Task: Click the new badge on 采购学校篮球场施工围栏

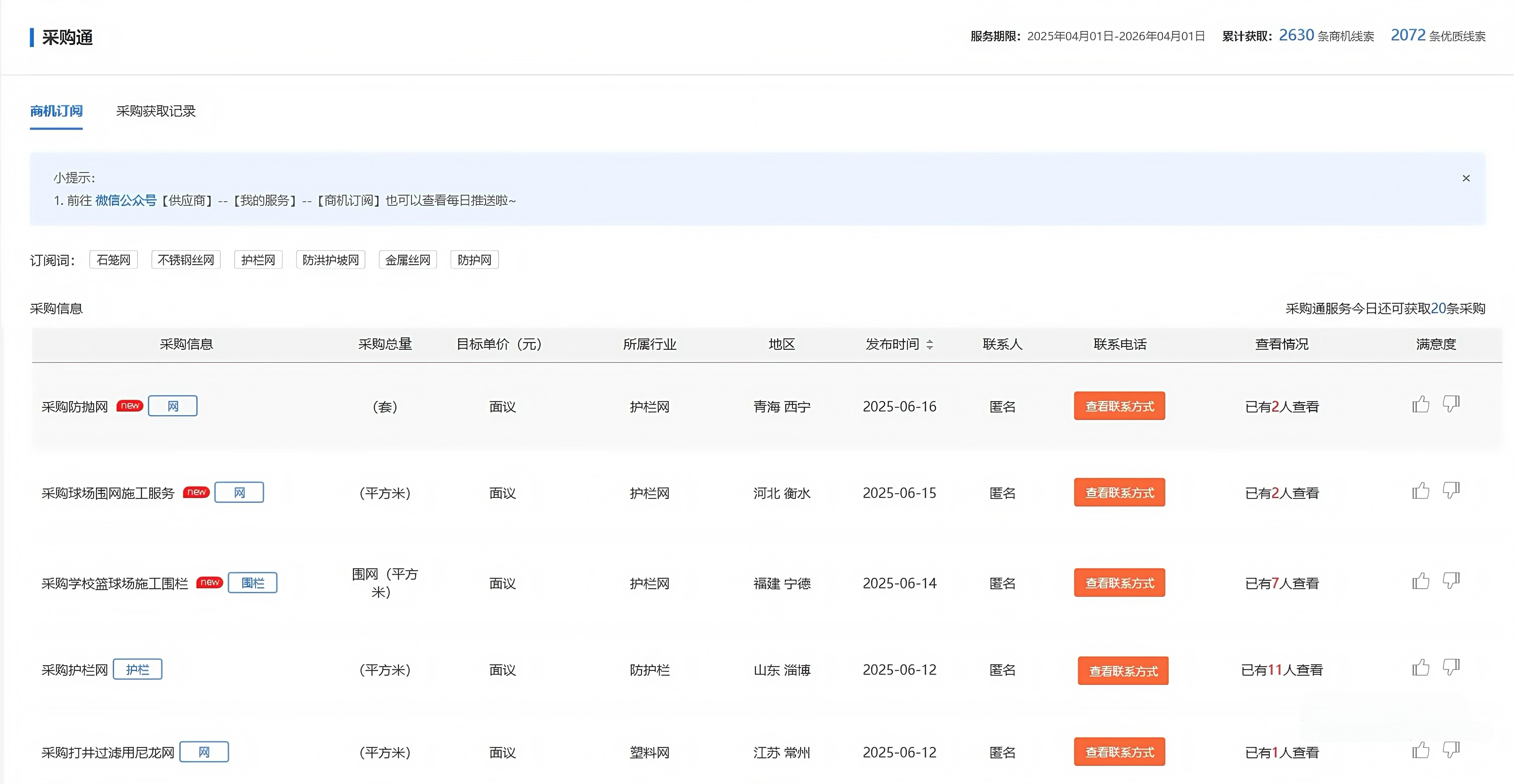Action: click(210, 582)
